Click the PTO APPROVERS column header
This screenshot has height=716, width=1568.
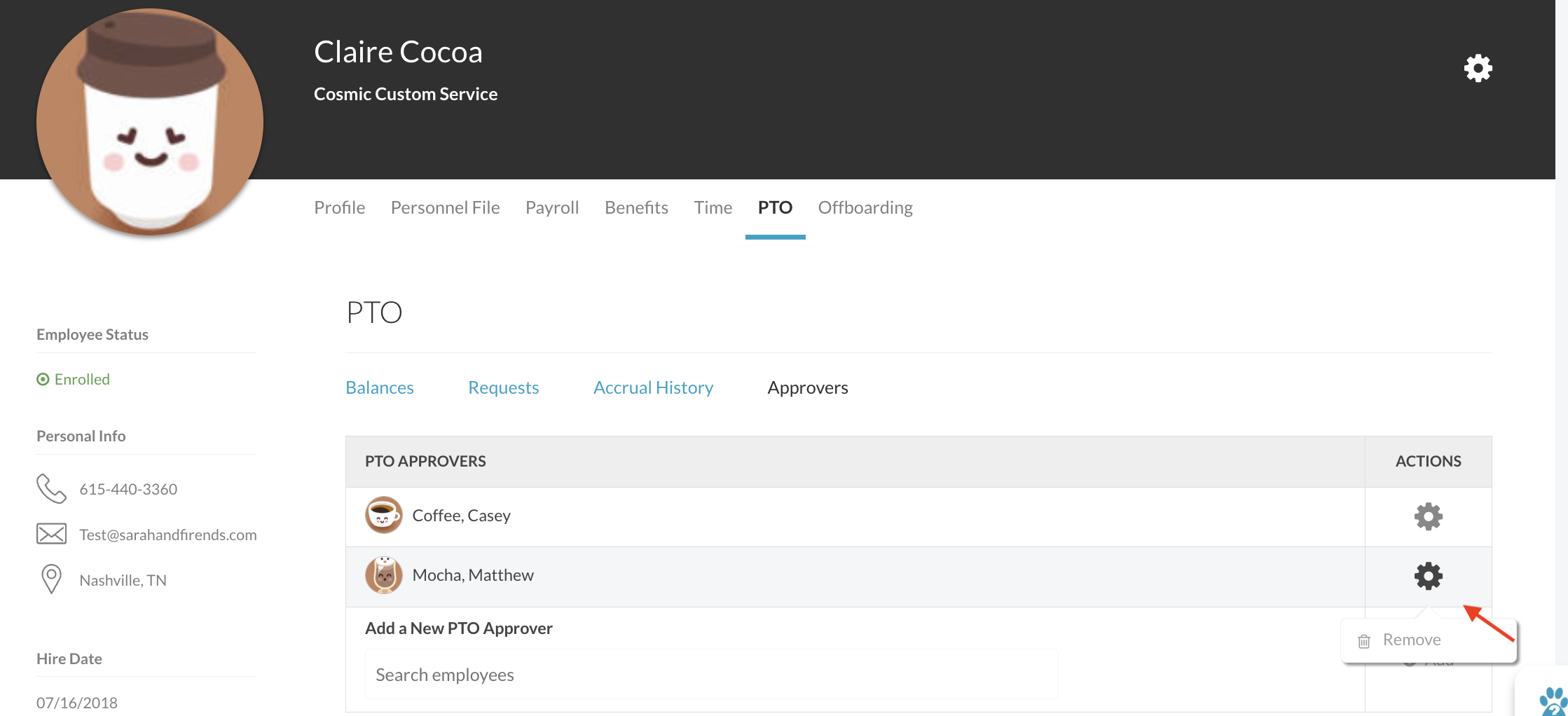click(425, 461)
